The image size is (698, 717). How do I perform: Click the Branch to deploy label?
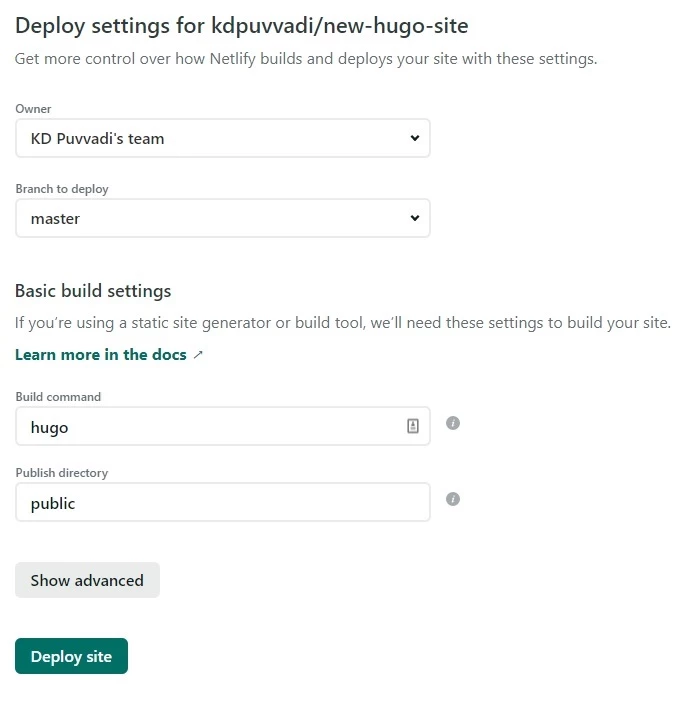point(62,189)
